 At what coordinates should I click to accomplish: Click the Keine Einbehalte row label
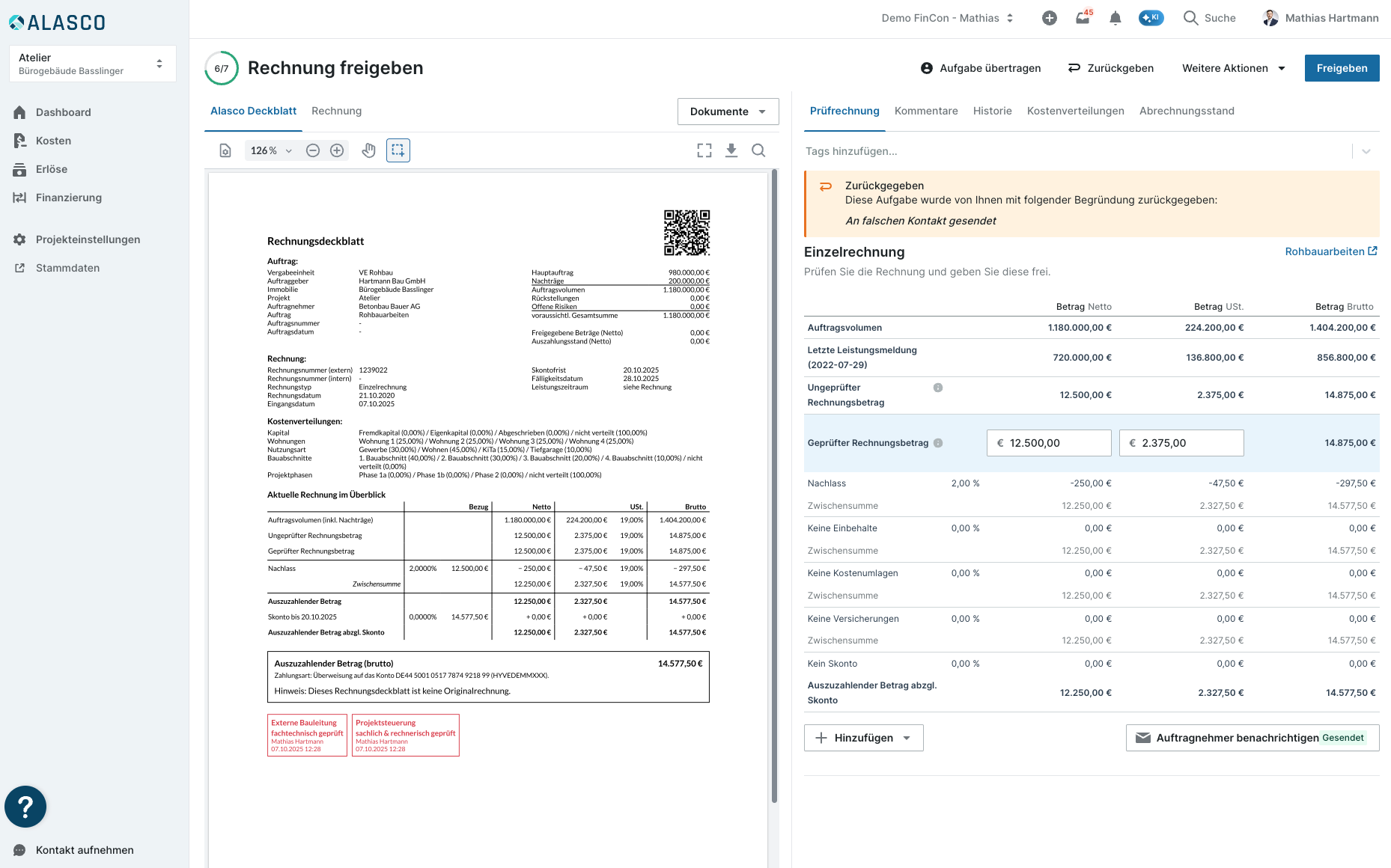[x=842, y=528]
